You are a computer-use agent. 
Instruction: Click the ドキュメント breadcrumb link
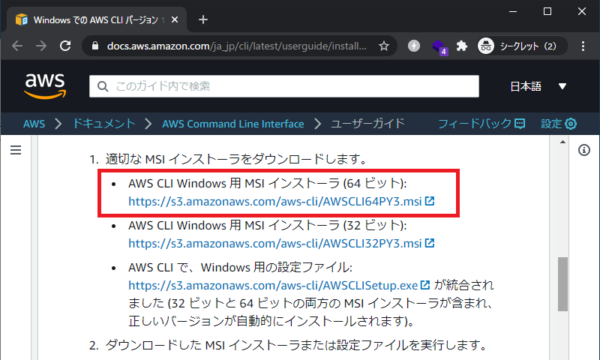104,124
